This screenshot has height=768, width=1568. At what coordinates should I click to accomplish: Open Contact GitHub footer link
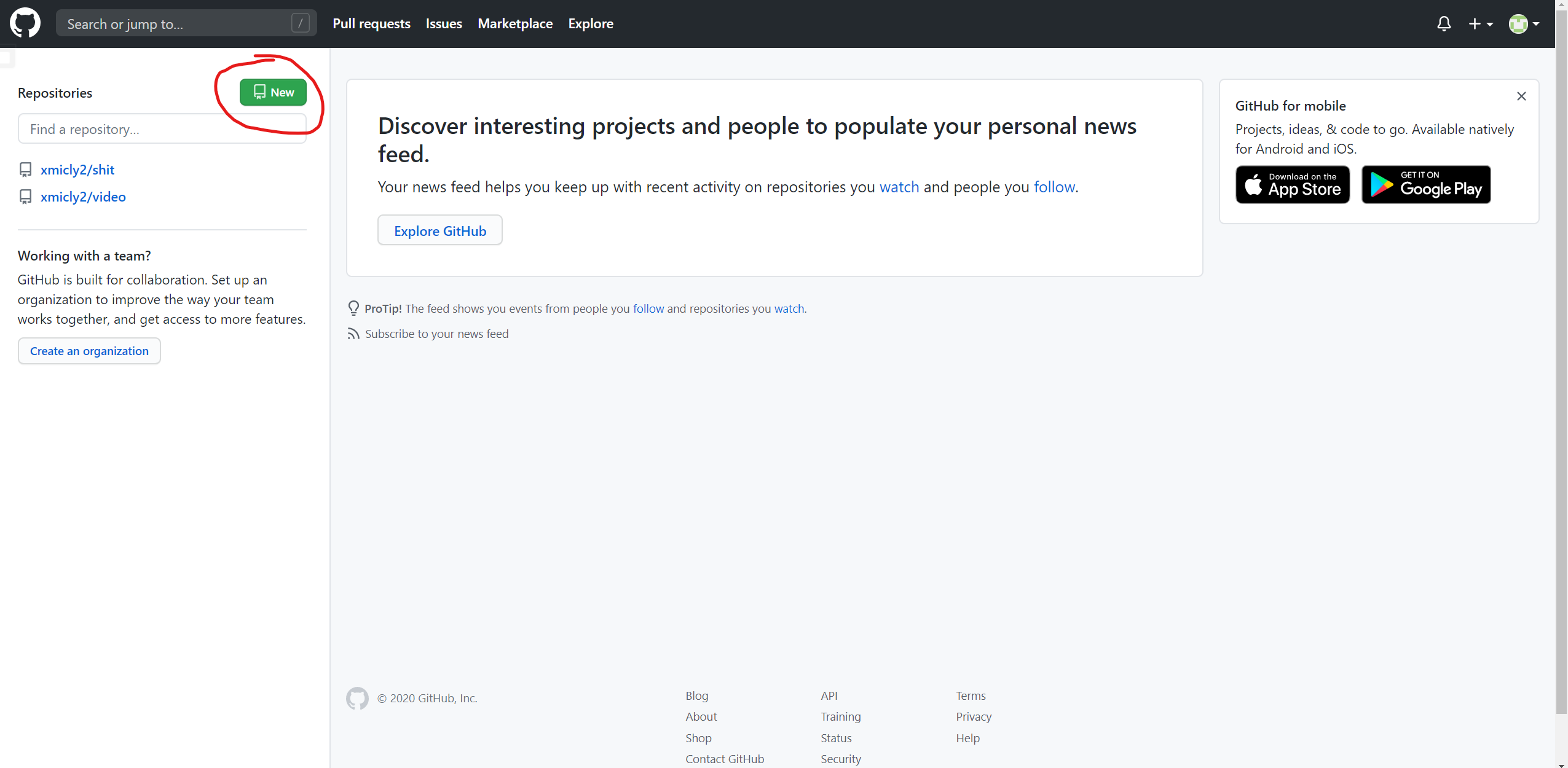coord(725,759)
